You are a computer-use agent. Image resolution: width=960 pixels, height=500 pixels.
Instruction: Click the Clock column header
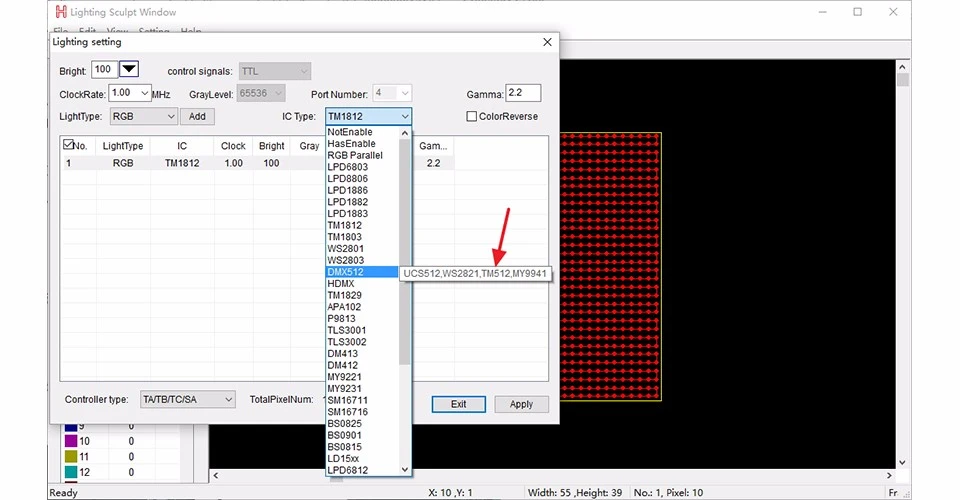coord(233,146)
